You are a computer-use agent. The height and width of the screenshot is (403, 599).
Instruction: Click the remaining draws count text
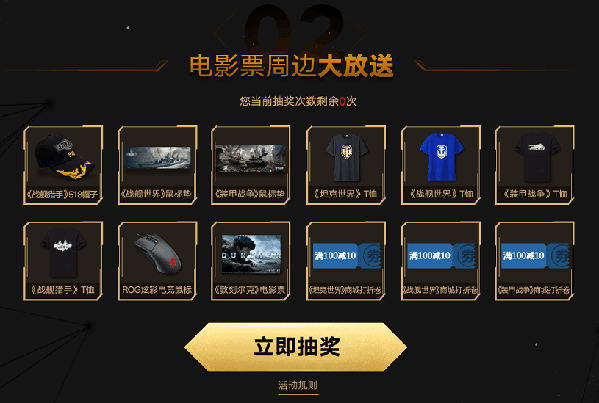tap(298, 101)
